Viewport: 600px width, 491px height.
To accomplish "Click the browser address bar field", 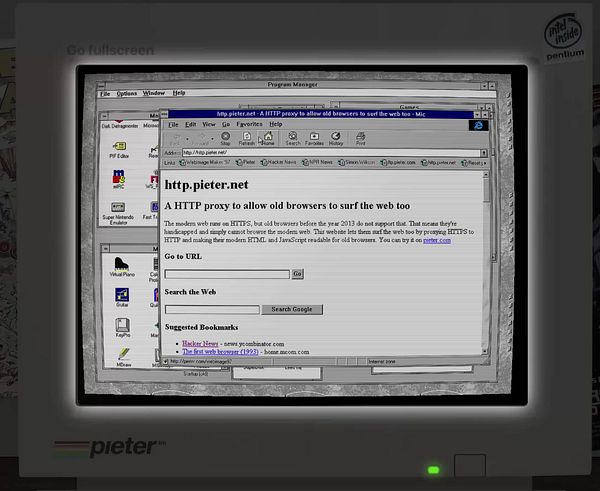I will 331,153.
